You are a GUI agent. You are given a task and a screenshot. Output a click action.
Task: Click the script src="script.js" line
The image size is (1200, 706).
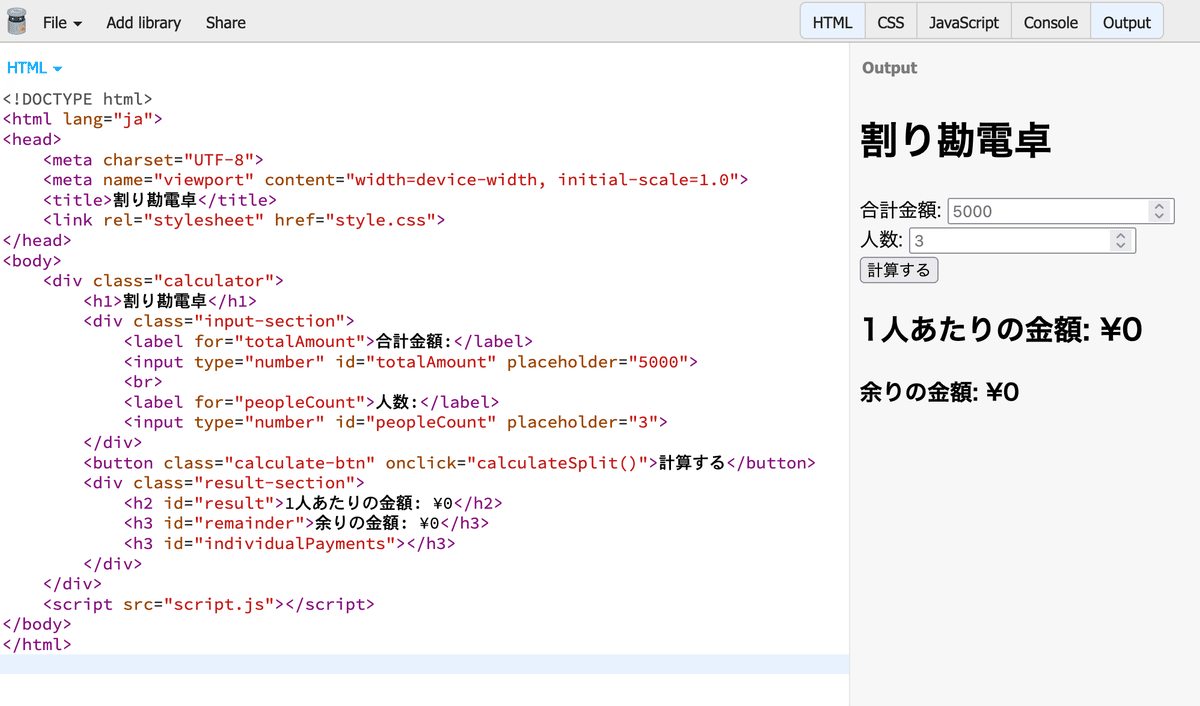click(209, 604)
